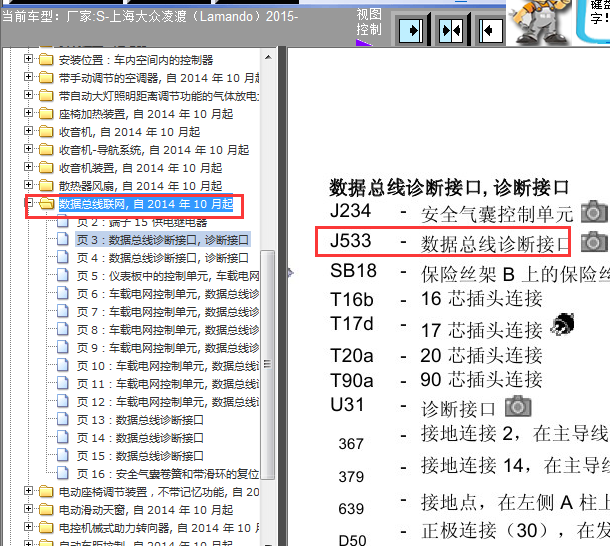Open 页 16：安全气囊卷簧和带滑环的复位
The width and height of the screenshot is (610, 546).
coord(168,474)
